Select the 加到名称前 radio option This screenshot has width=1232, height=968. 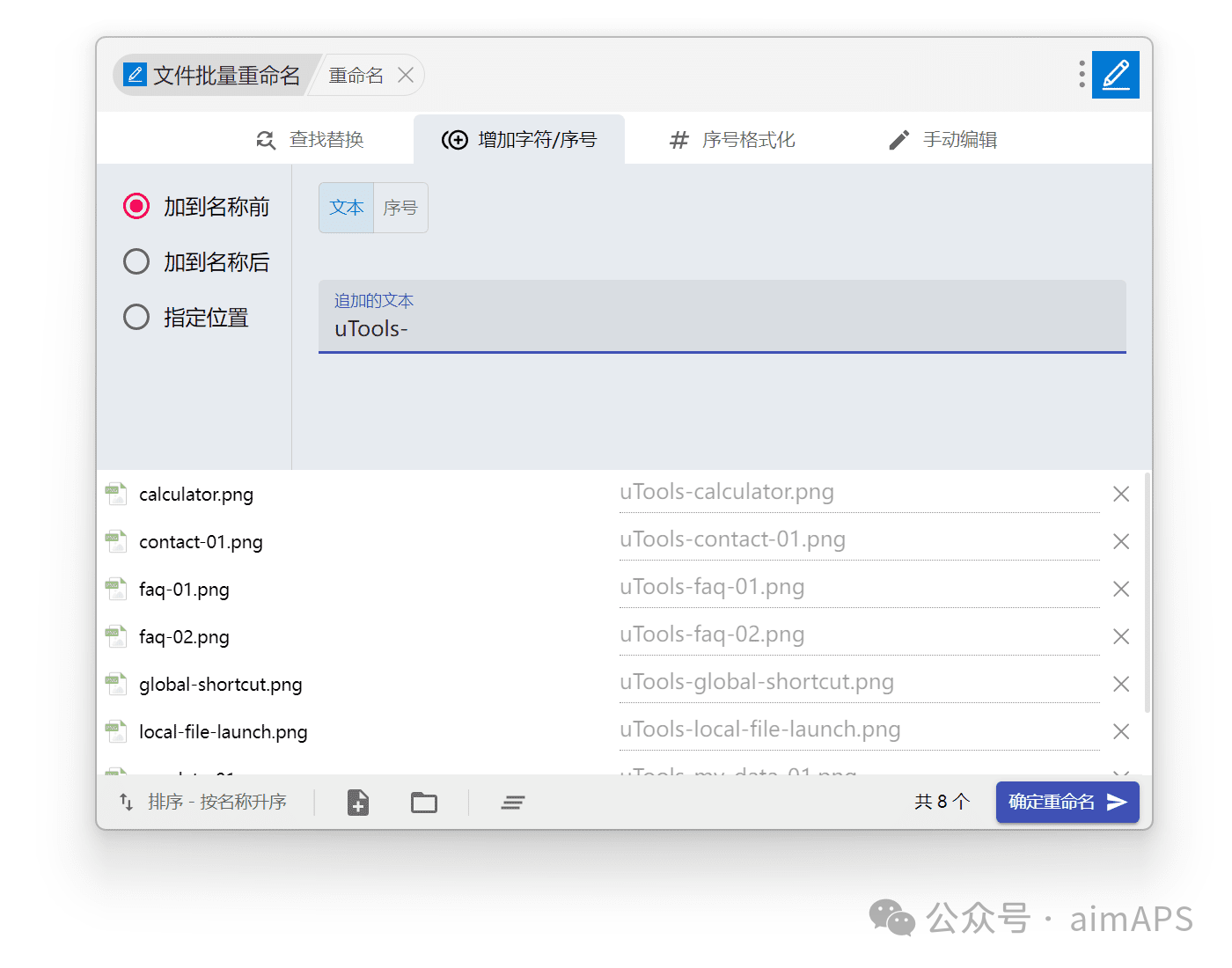pyautogui.click(x=136, y=206)
